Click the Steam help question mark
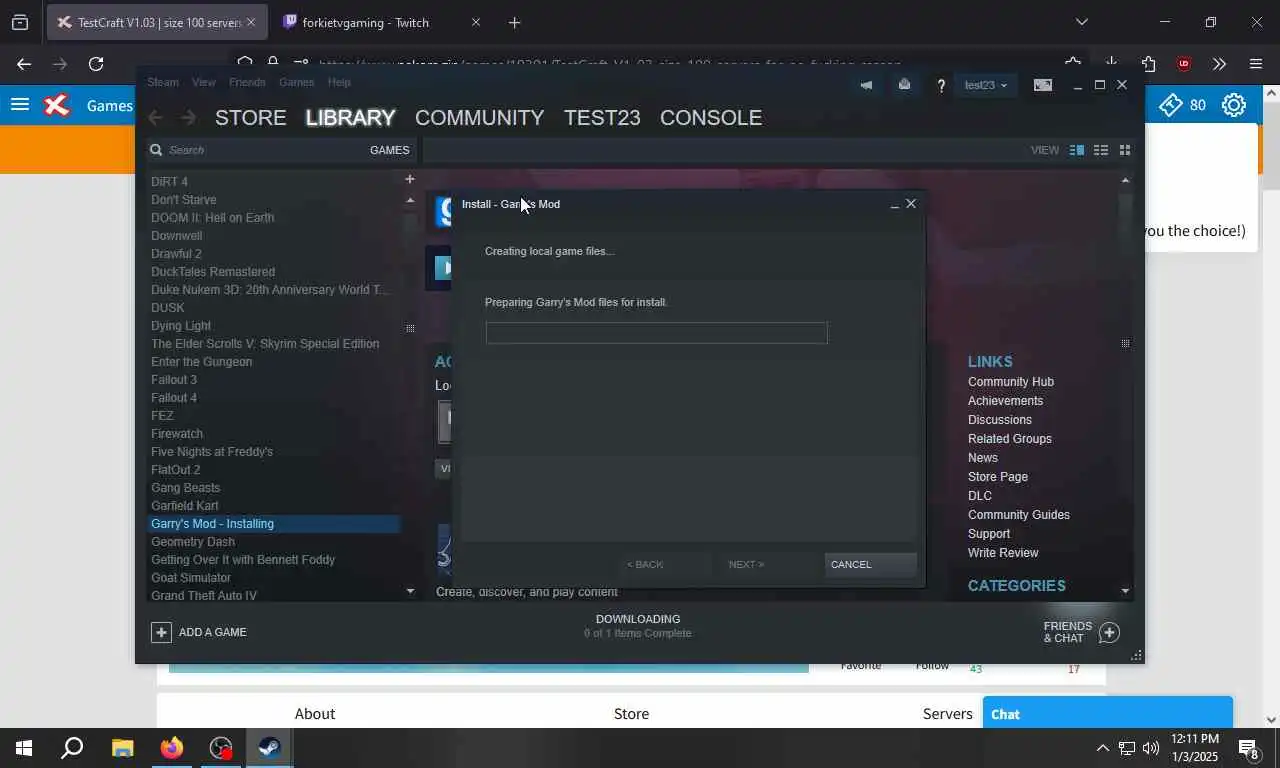Screen dimensions: 1280x768 941,86
